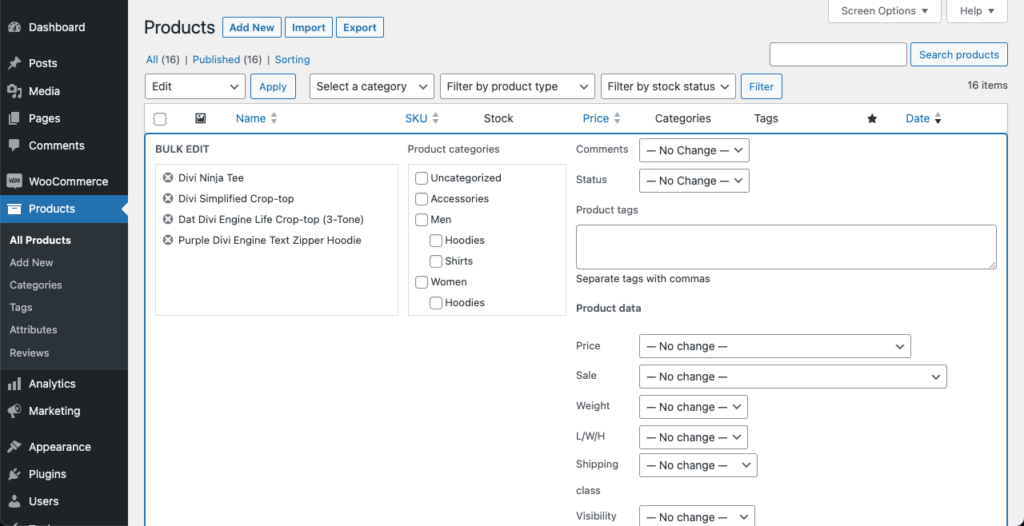The image size is (1024, 526).
Task: Open the bulk actions Edit dropdown
Action: 195,86
